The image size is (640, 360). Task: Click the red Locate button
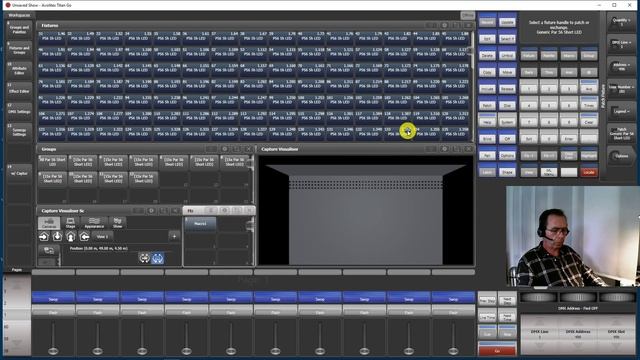(x=589, y=172)
